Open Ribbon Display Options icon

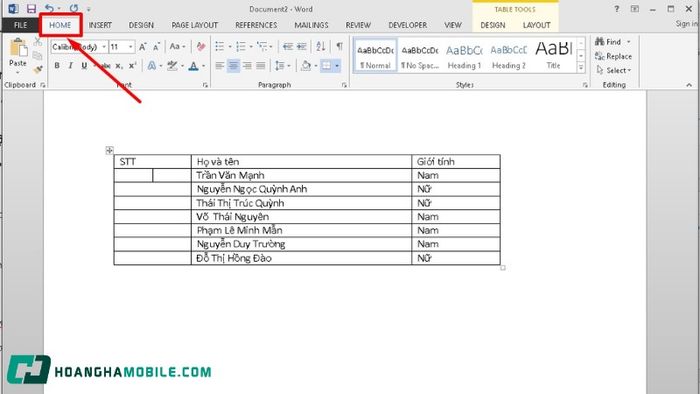coord(634,9)
